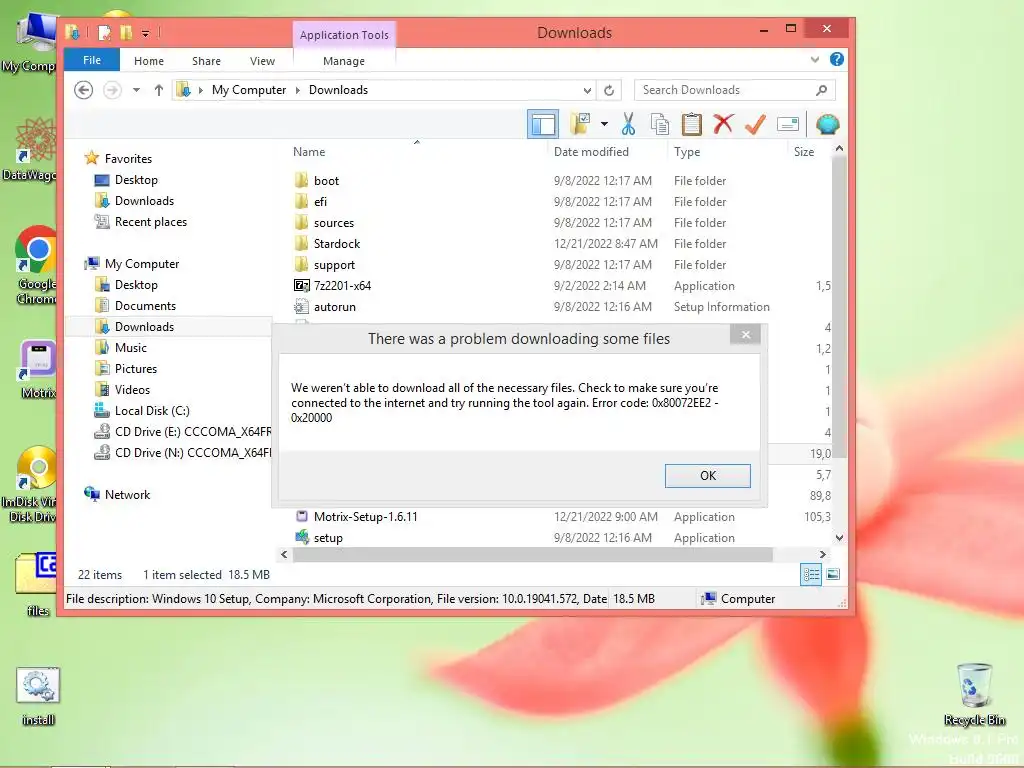This screenshot has height=768, width=1024.
Task: Select the Stardock folder
Action: [x=336, y=244]
